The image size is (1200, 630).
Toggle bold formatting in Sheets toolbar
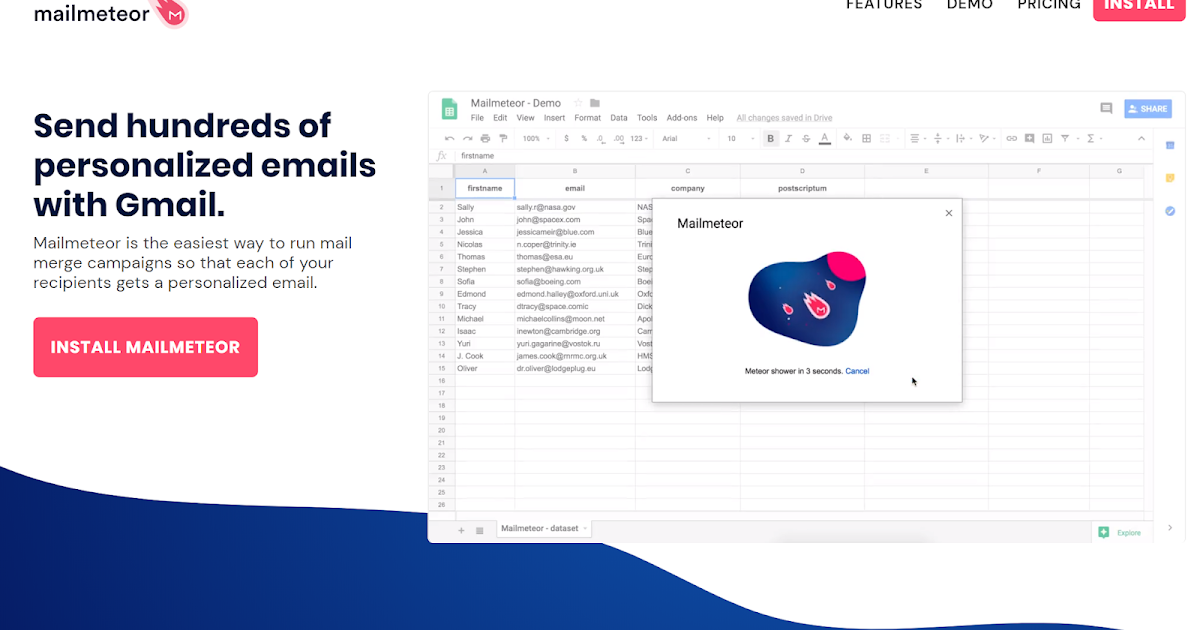click(770, 138)
